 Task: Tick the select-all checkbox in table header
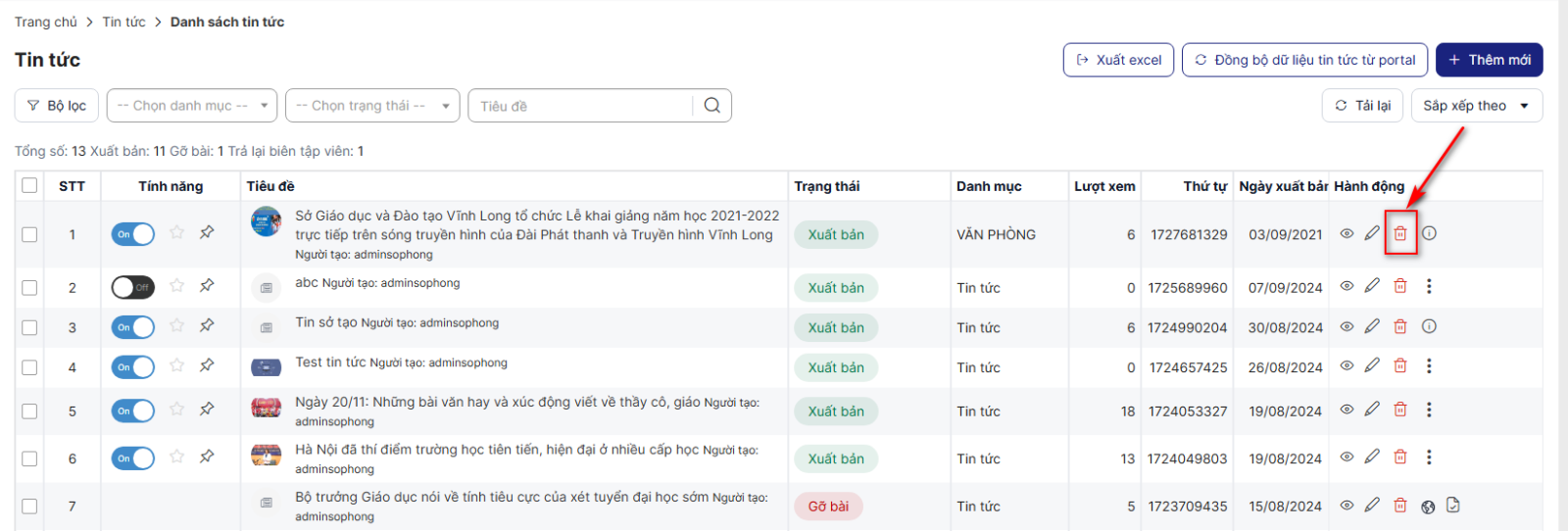[x=29, y=186]
